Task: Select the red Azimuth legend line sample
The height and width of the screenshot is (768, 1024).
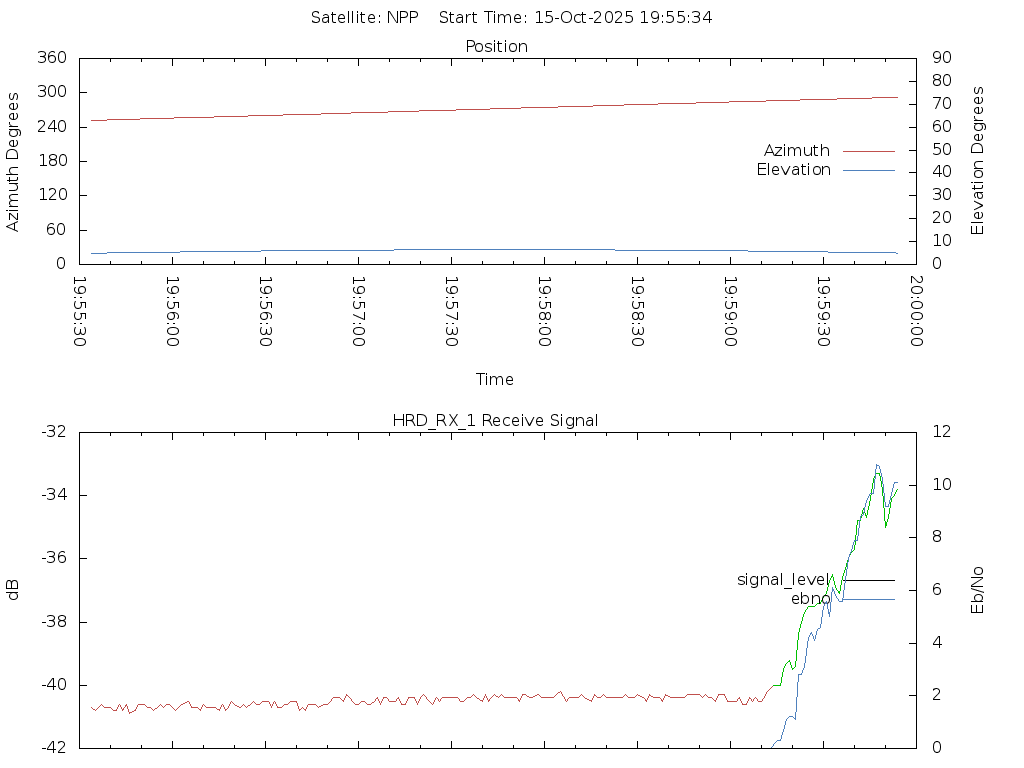Action: [x=868, y=151]
